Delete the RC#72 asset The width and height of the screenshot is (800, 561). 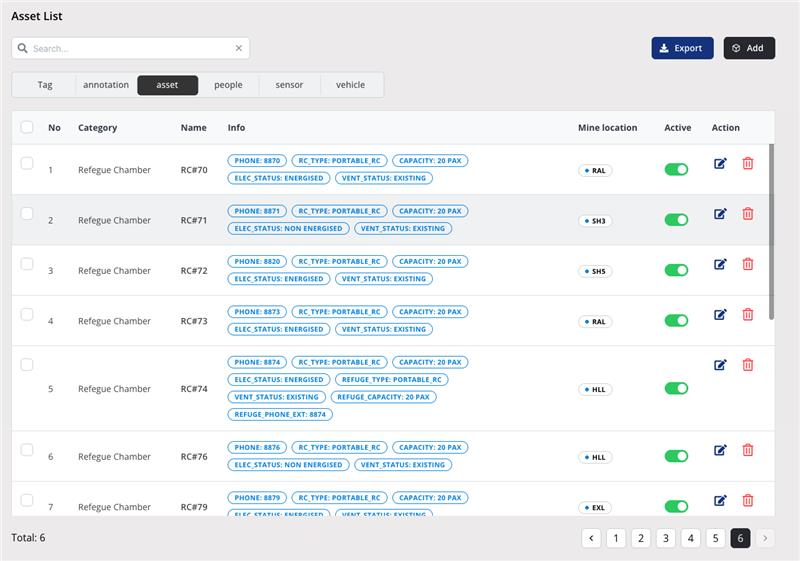pyautogui.click(x=748, y=264)
